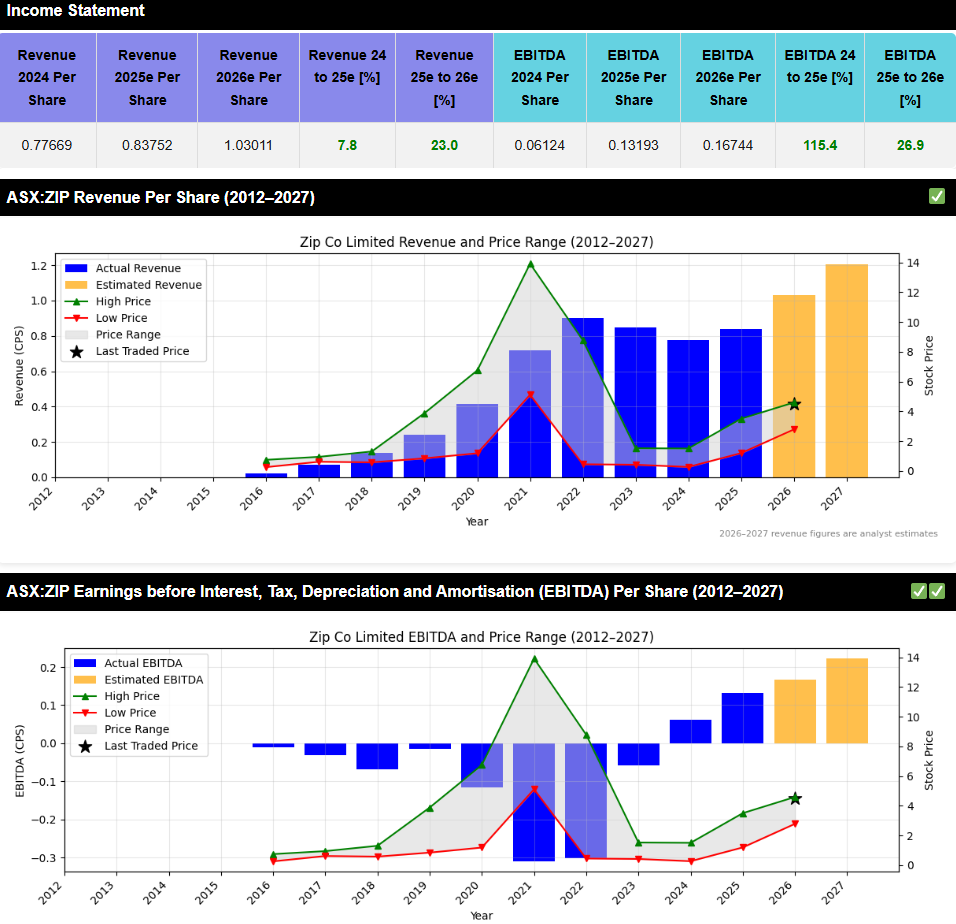The image size is (956, 924).
Task: Click the Last Traded Price star on EBITDA chart
Action: pos(795,798)
